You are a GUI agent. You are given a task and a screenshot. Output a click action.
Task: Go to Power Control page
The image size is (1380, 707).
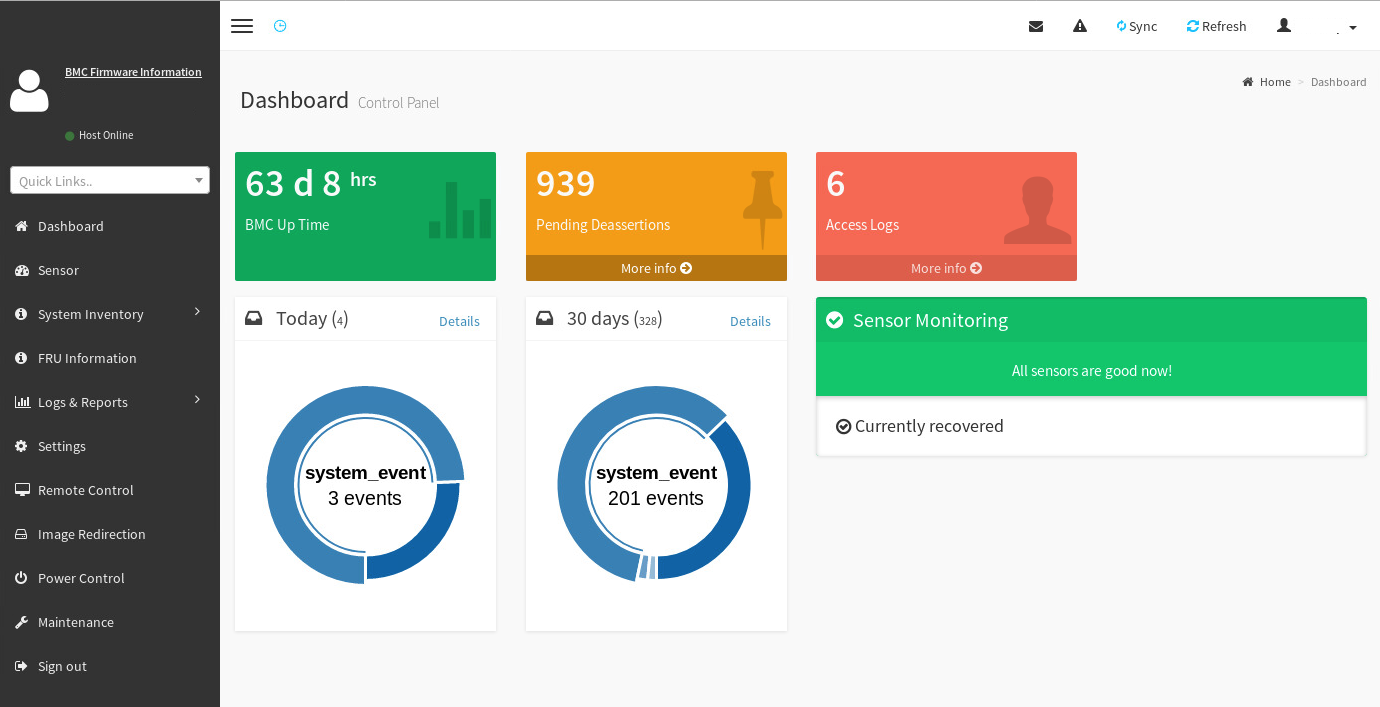[81, 578]
